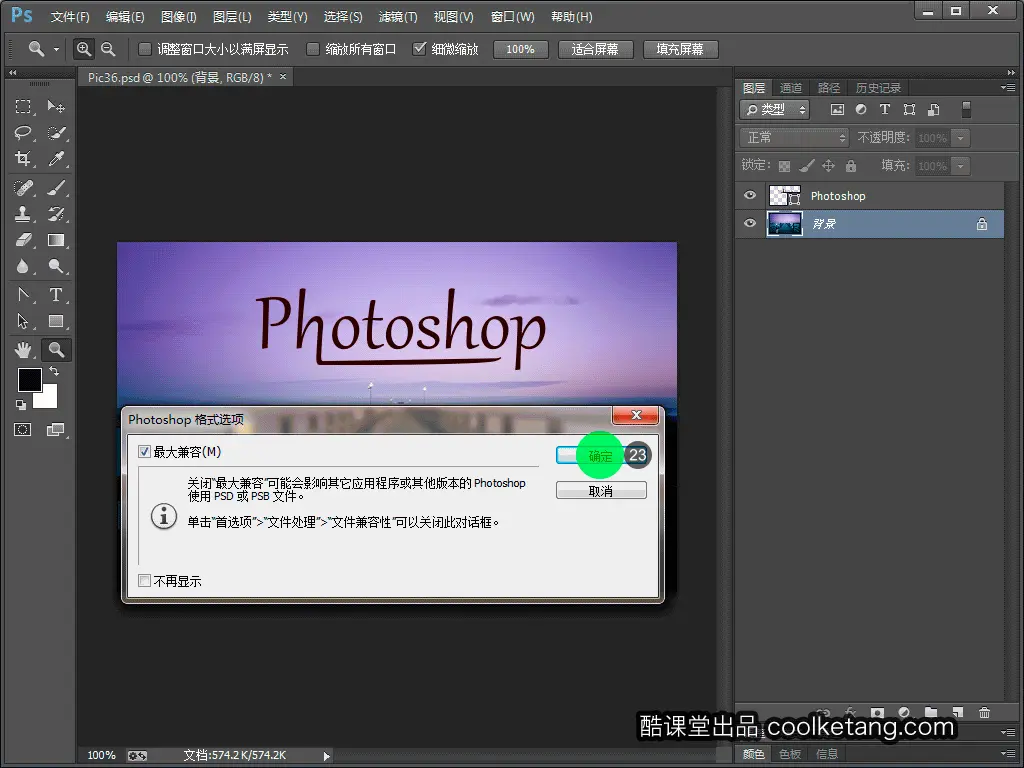Enable 缩放所有窗口 checkbox
The width and height of the screenshot is (1024, 768).
(x=313, y=49)
